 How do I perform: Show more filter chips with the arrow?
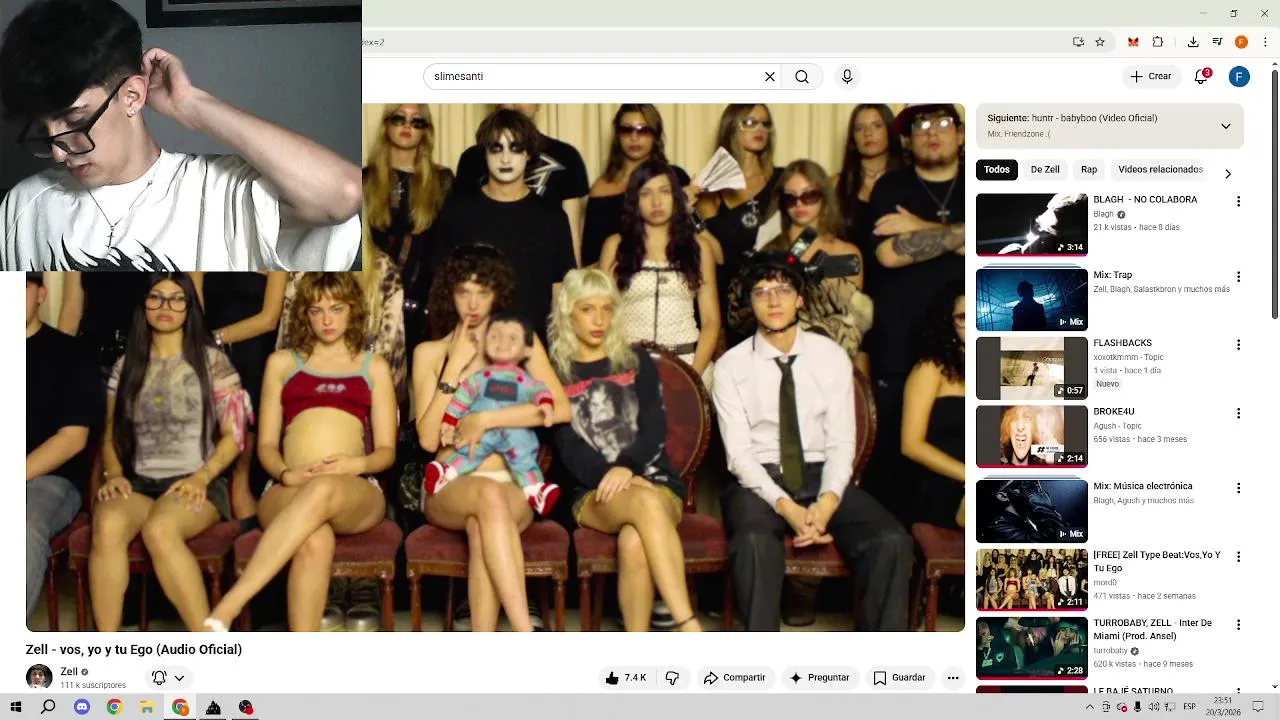(1228, 174)
